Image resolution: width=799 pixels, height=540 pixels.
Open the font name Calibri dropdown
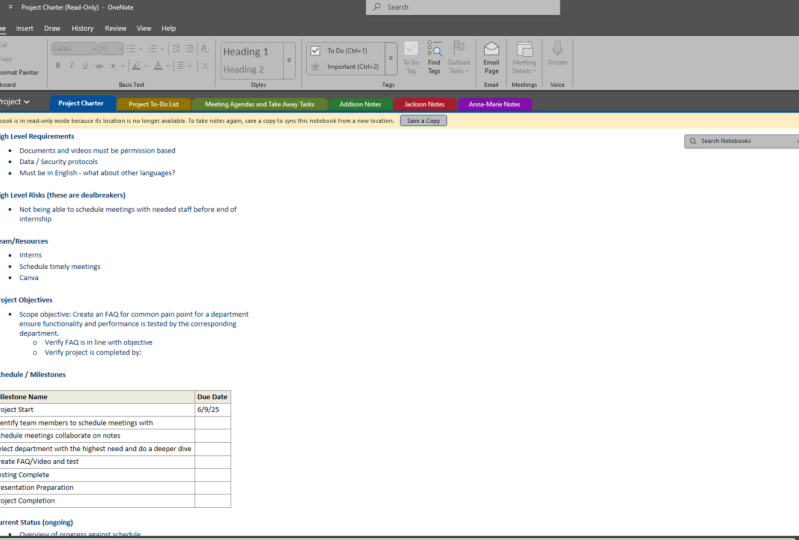pyautogui.click(x=94, y=49)
